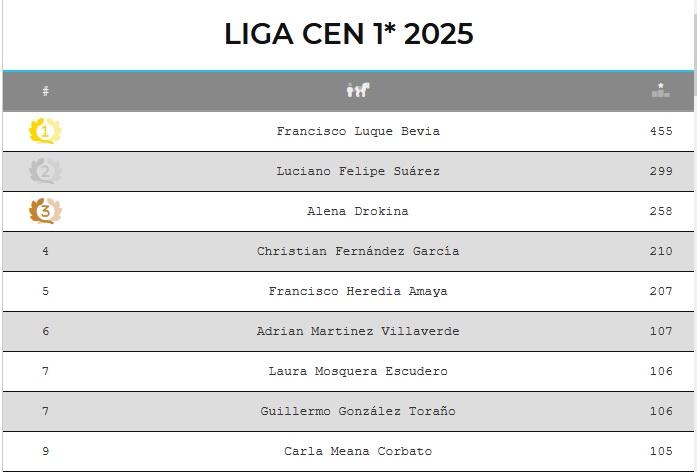Click the bronze third-place laurel medal icon
The height and width of the screenshot is (472, 697).
tap(45, 211)
